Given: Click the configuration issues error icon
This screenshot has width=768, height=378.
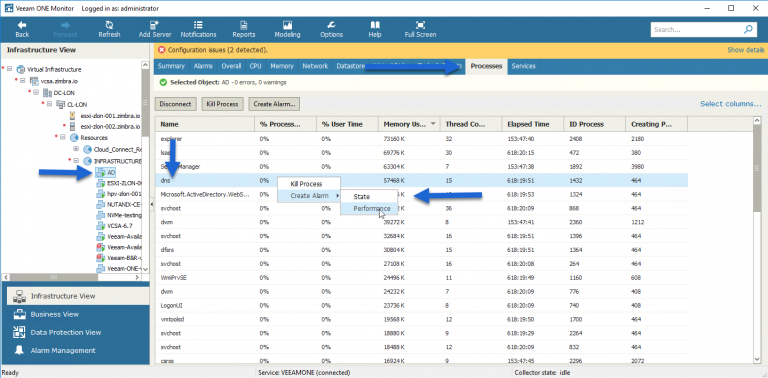Looking at the screenshot, I should tap(162, 50).
